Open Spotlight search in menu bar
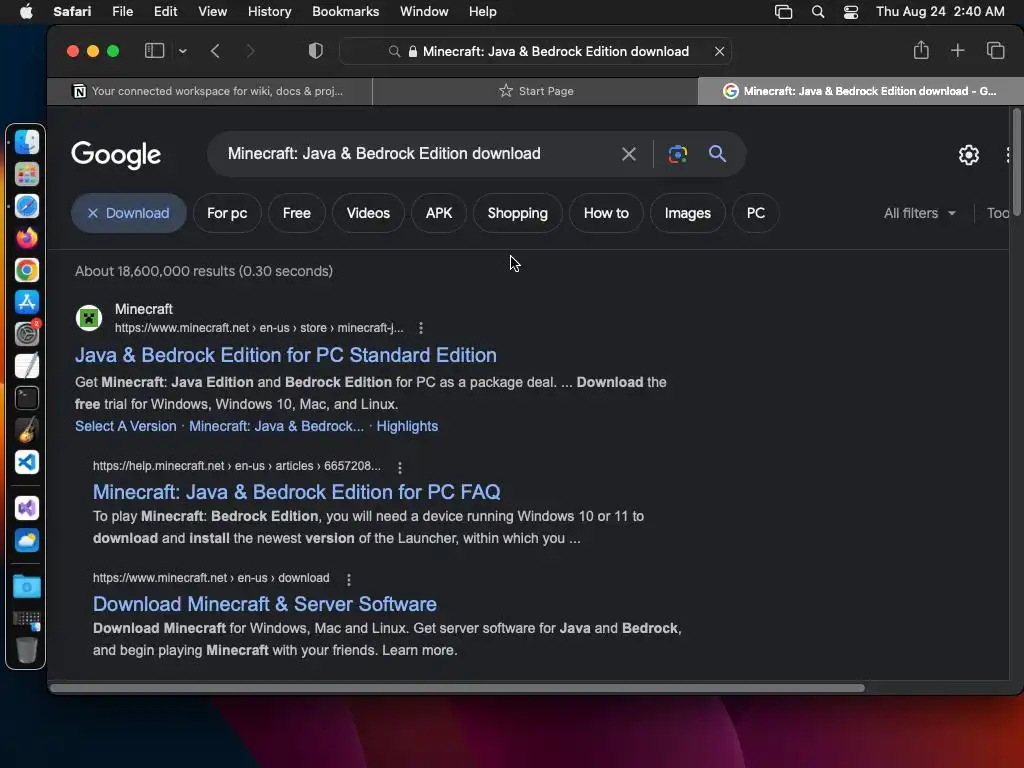The height and width of the screenshot is (768, 1024). (x=818, y=12)
